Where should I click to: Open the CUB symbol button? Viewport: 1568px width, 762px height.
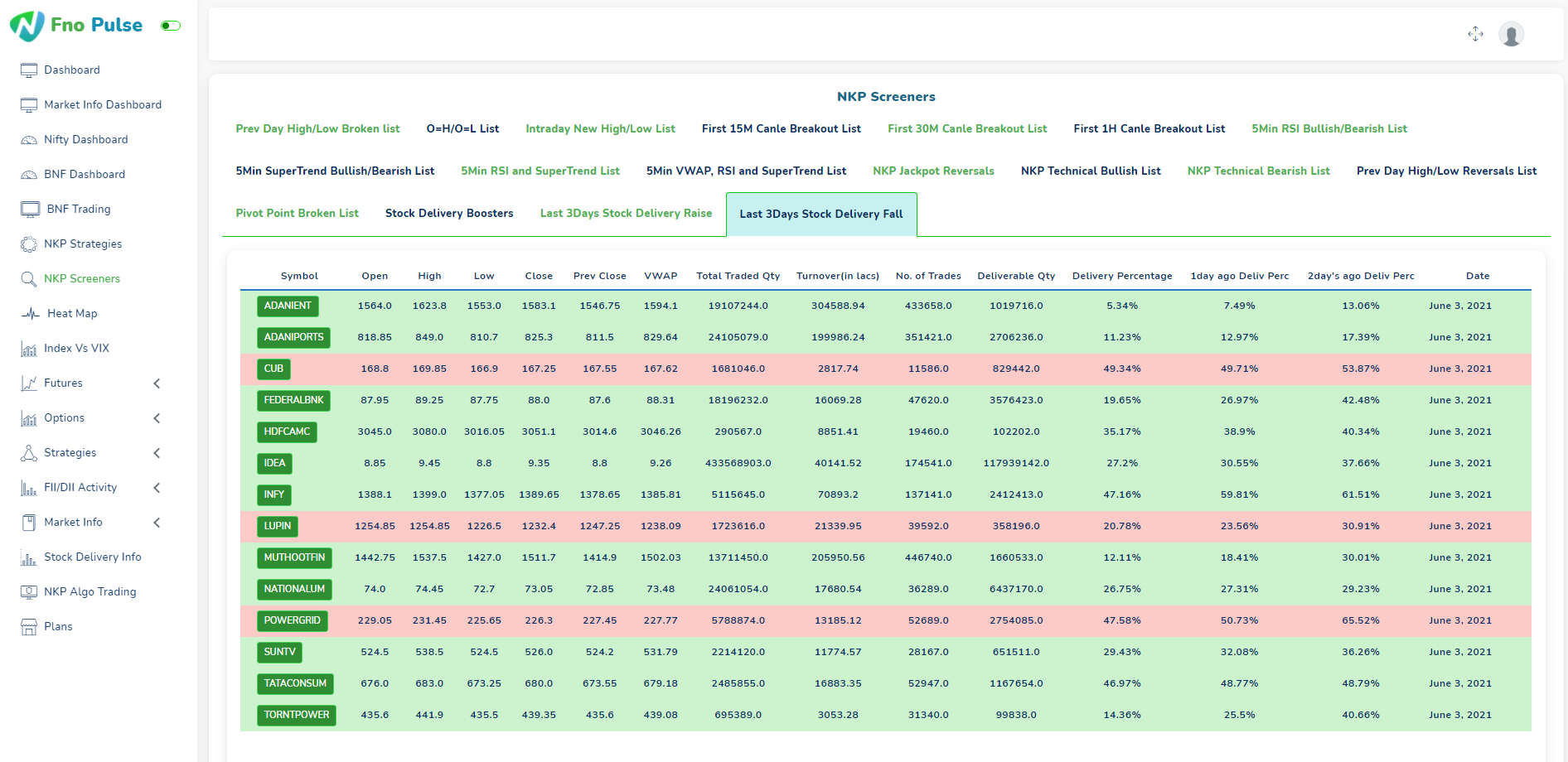tap(273, 369)
